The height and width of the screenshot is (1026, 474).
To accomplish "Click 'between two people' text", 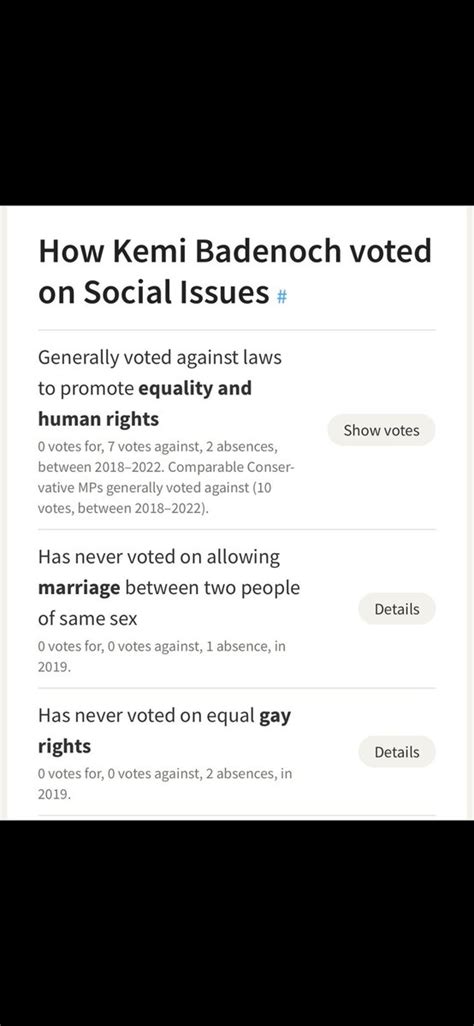I will 212,588.
